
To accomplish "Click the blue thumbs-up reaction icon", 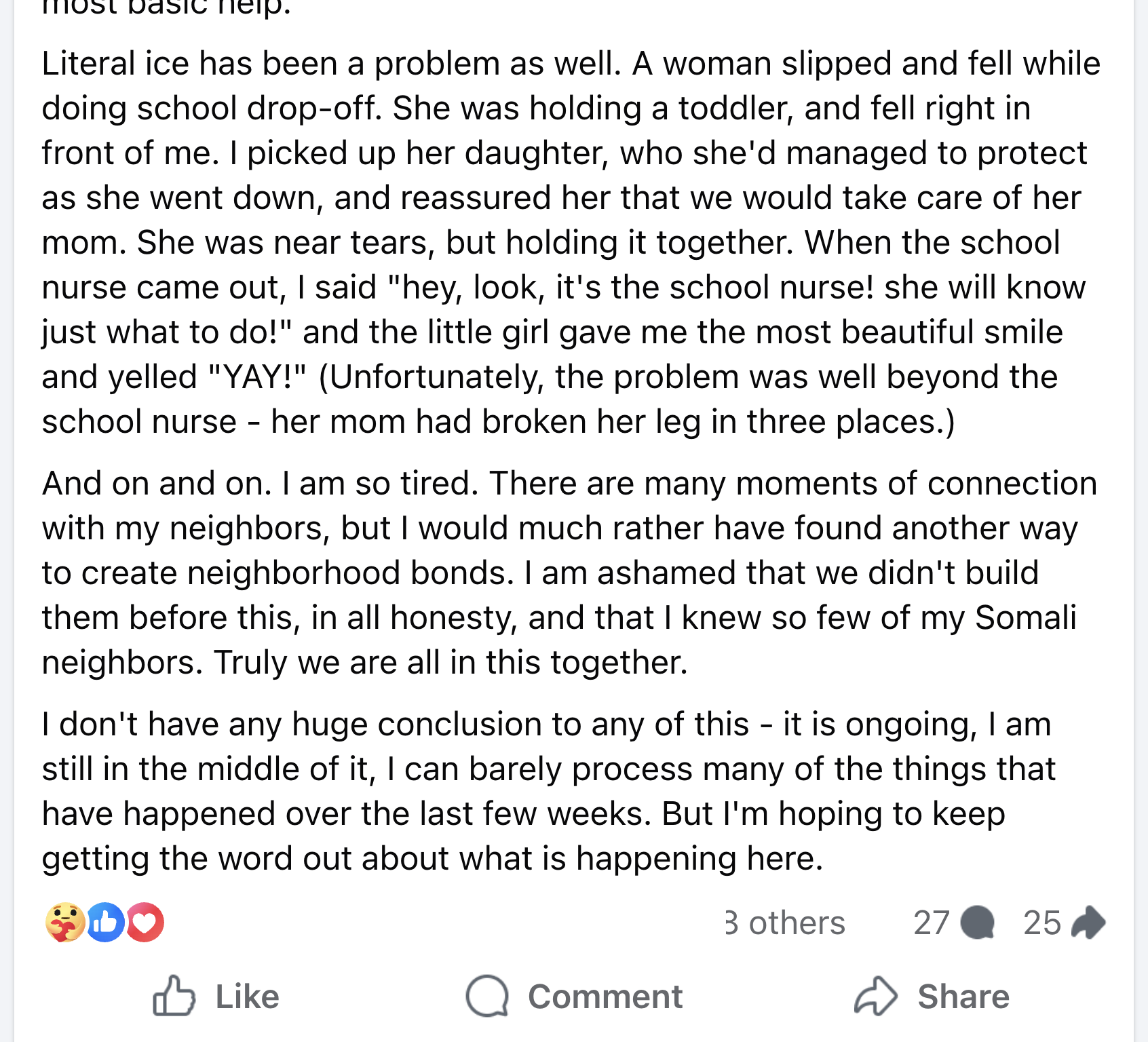I will coord(105,923).
